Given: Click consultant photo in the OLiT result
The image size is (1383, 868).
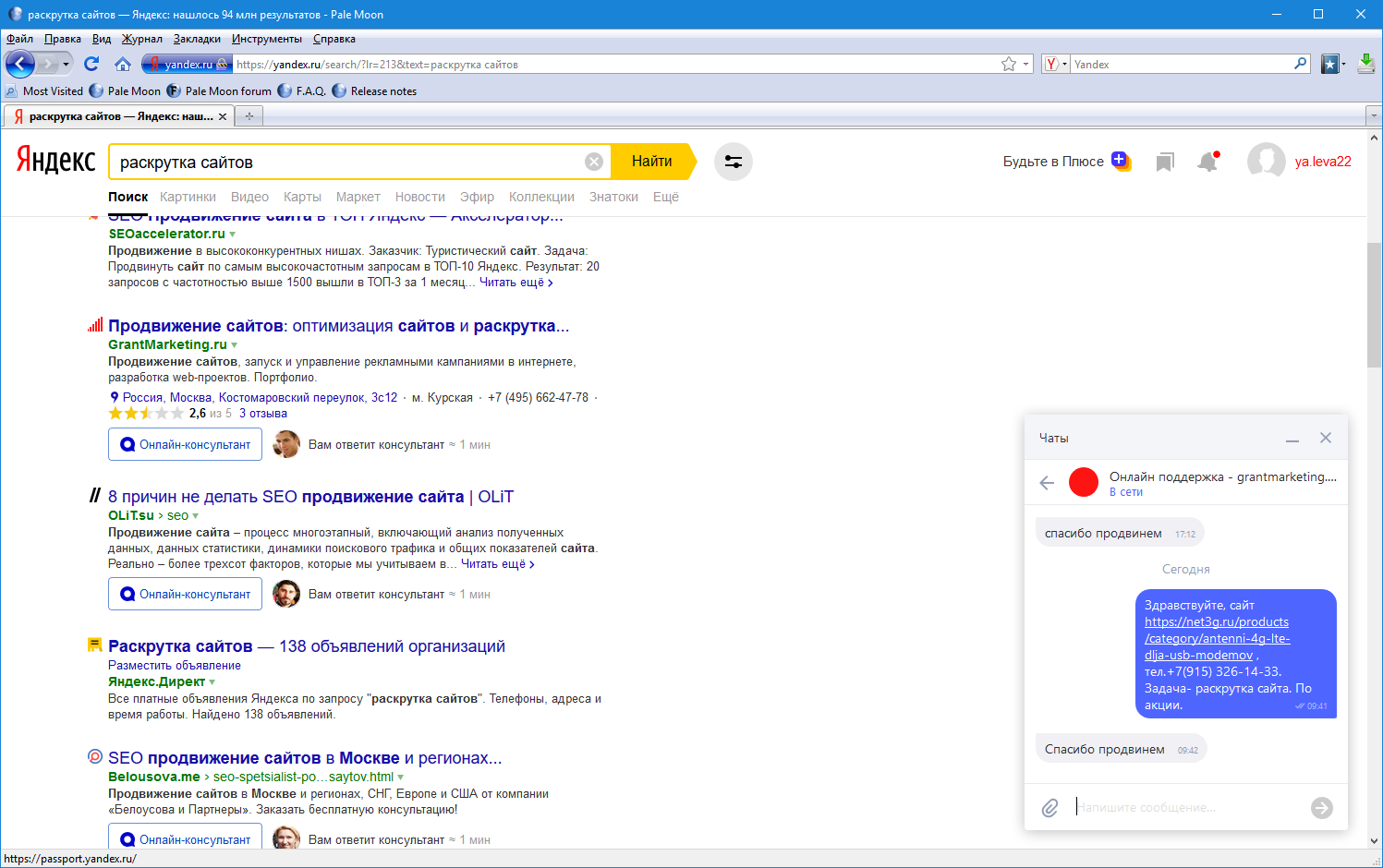Looking at the screenshot, I should tap(286, 594).
